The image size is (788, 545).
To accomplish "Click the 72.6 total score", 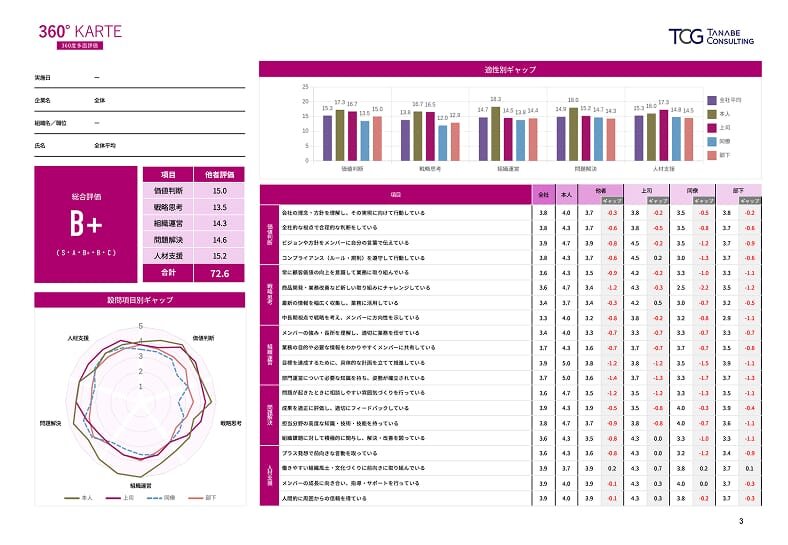I will (x=220, y=273).
